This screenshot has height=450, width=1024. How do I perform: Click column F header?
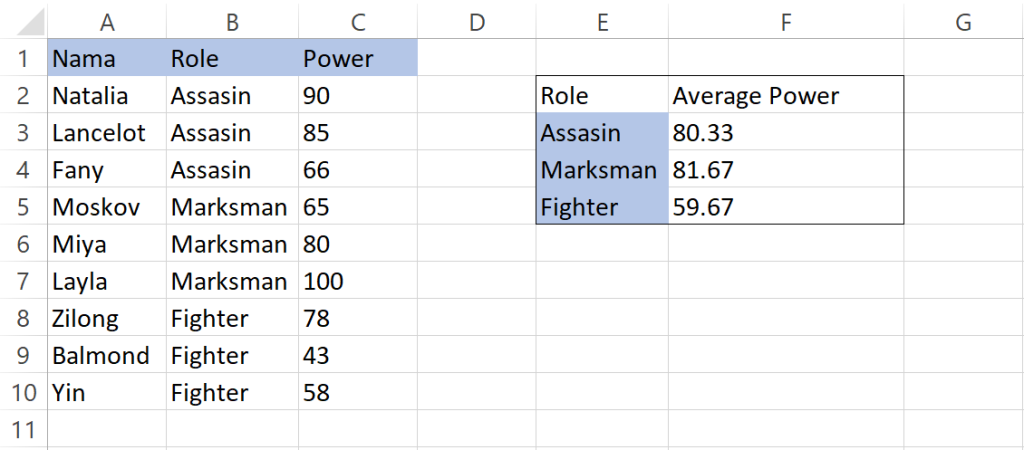click(x=786, y=22)
